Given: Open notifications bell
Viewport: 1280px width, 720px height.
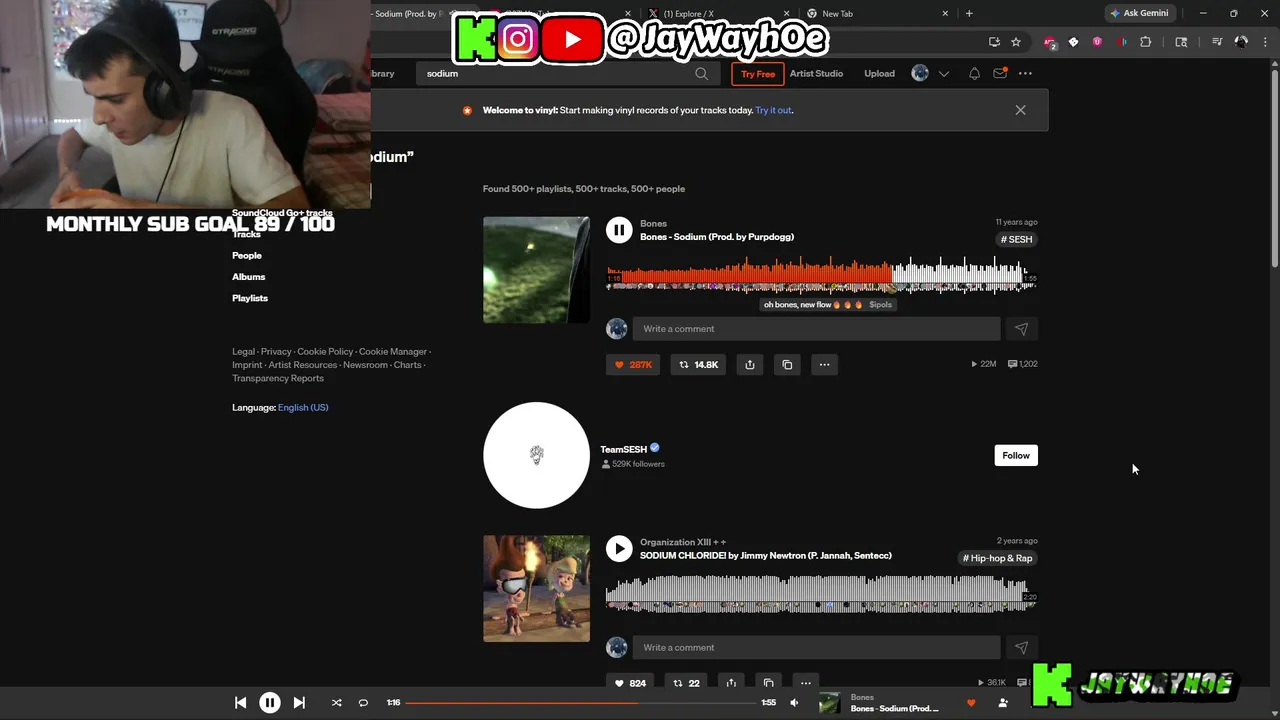Looking at the screenshot, I should 974,74.
